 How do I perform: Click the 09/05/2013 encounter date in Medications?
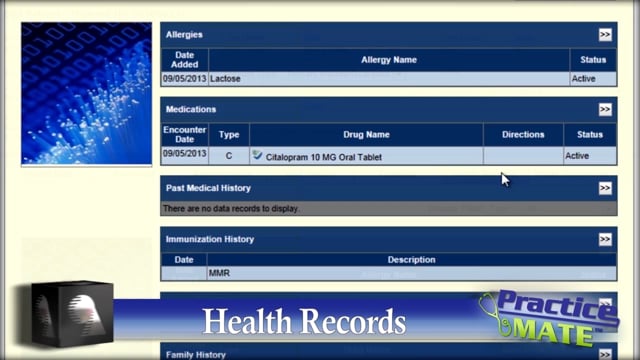(184, 154)
